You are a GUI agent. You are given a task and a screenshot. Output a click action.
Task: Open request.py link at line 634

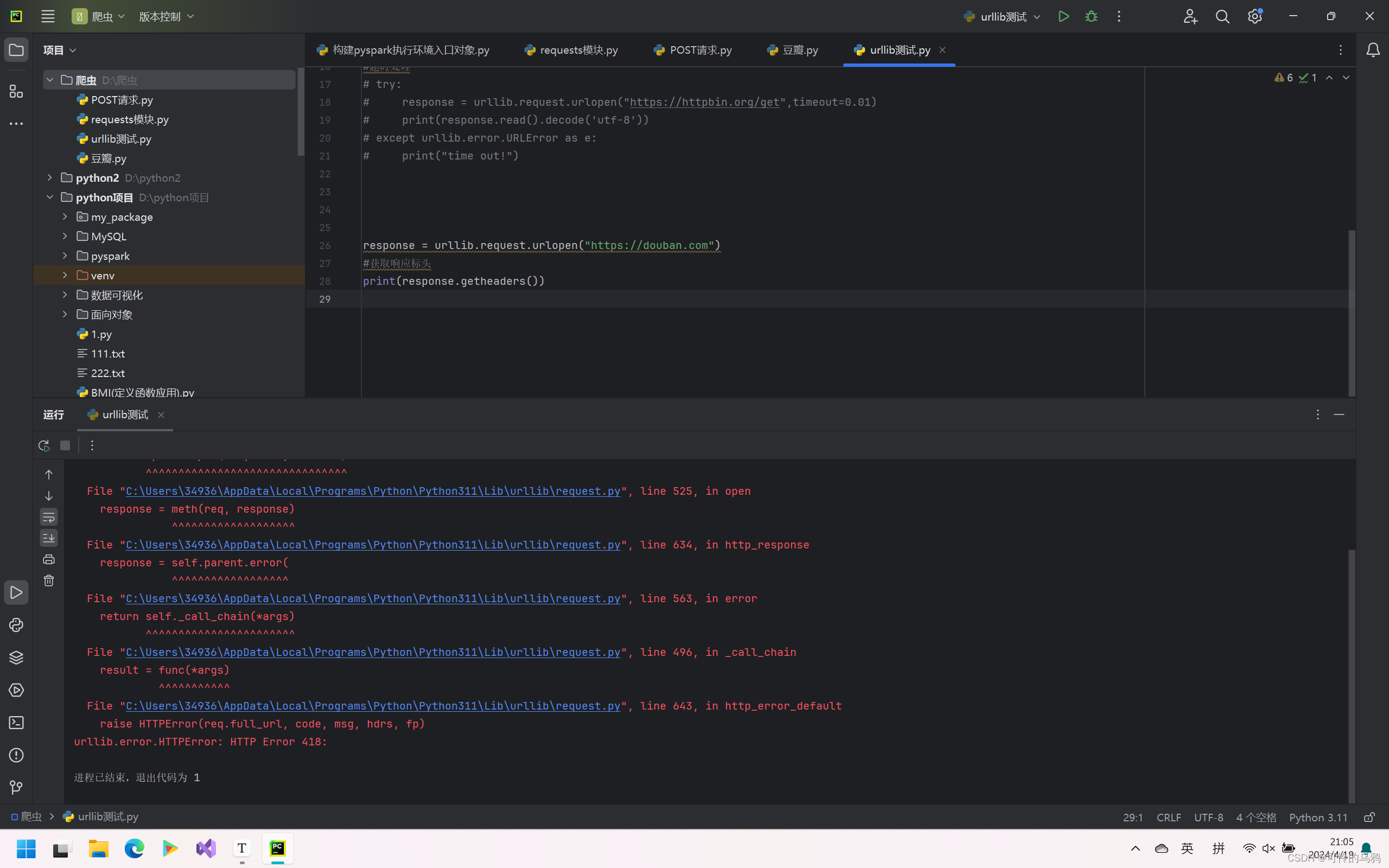coord(373,545)
